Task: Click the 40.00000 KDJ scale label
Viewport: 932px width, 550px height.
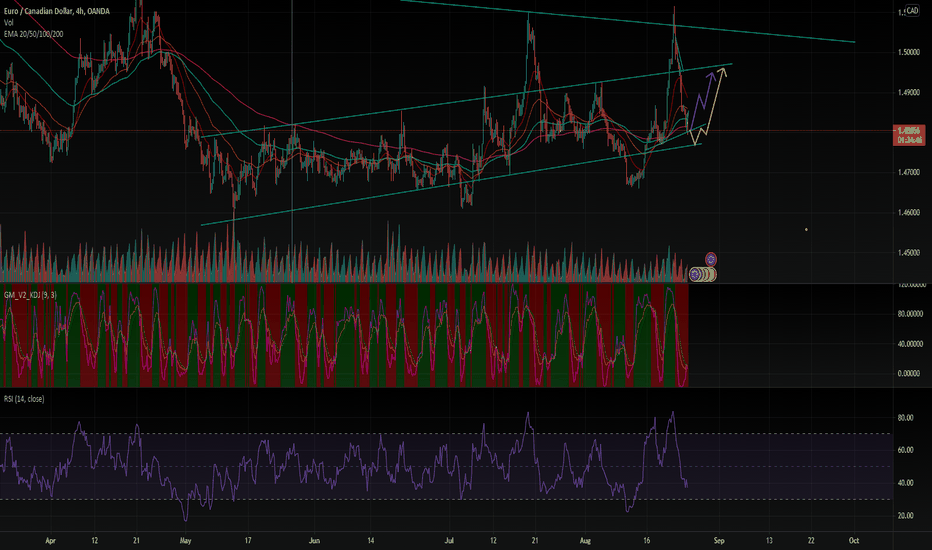Action: (909, 344)
